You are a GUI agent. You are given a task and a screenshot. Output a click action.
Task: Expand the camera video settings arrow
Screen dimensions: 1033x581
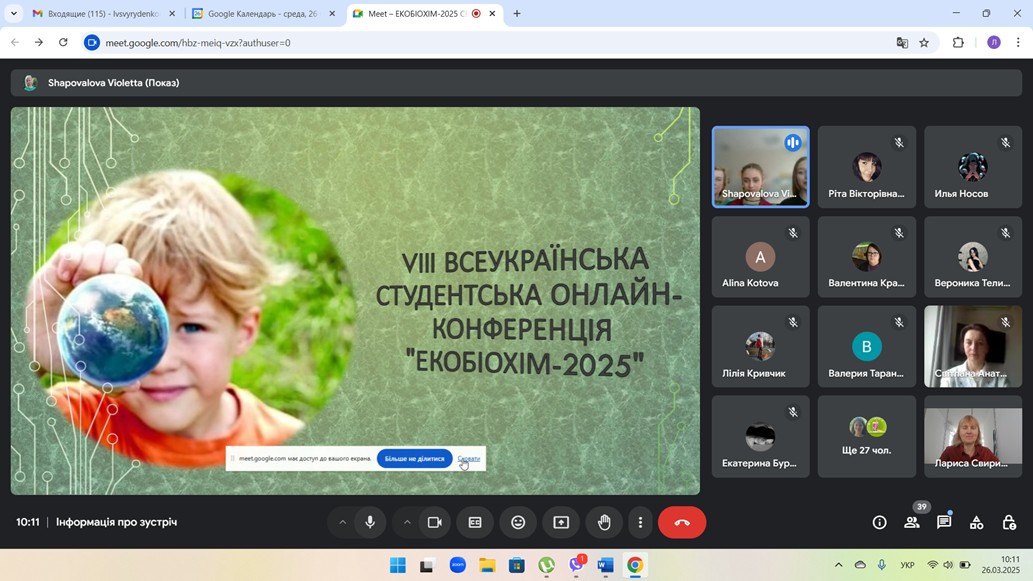(407, 522)
